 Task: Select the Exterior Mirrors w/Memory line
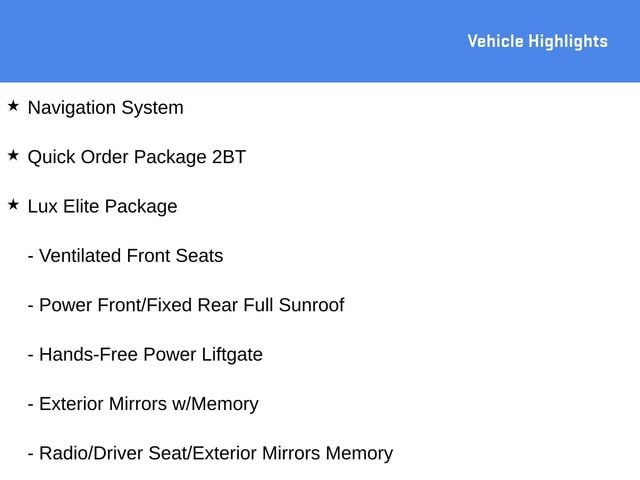coord(143,404)
